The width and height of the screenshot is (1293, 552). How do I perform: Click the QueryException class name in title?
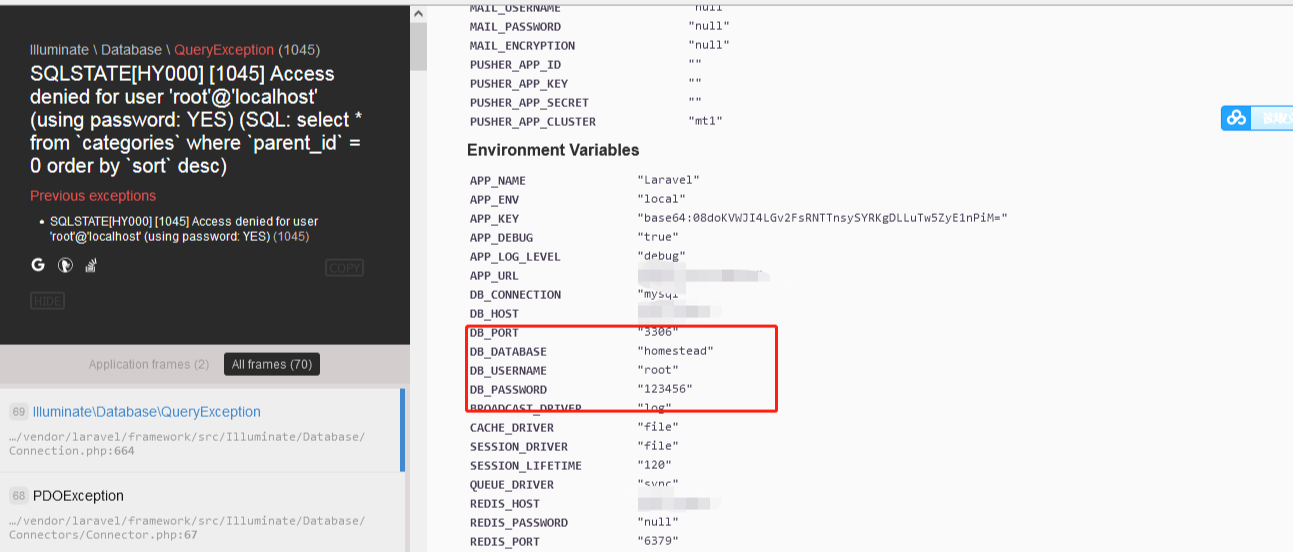[224, 50]
